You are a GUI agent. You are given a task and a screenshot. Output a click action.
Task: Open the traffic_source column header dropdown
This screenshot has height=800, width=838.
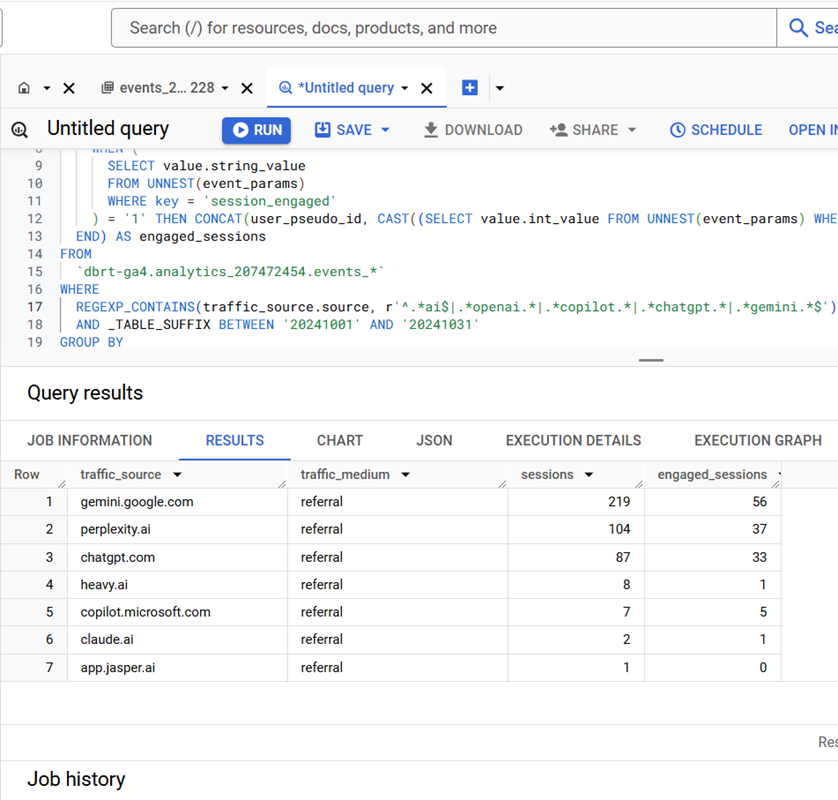[178, 473]
